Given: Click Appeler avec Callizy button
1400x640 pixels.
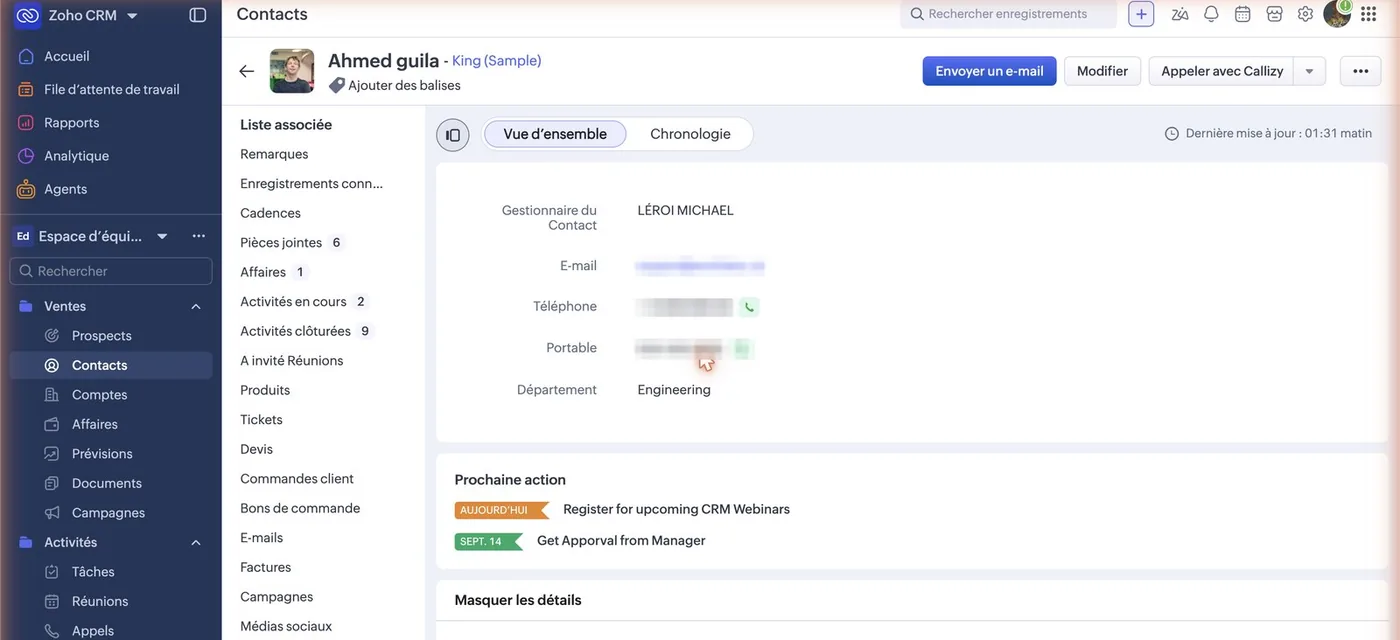Looking at the screenshot, I should pos(1221,71).
